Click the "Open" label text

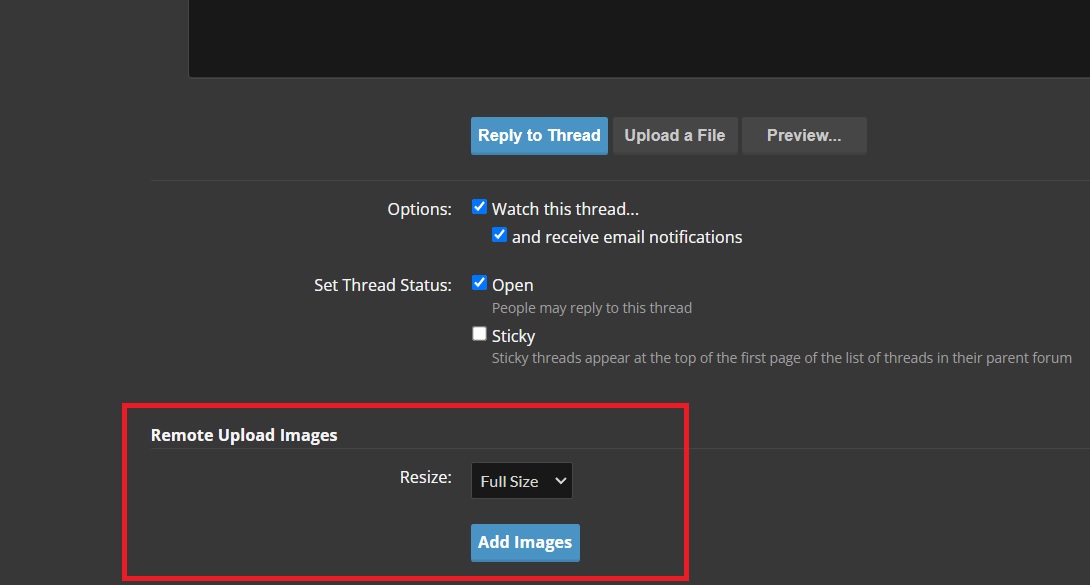(x=513, y=285)
